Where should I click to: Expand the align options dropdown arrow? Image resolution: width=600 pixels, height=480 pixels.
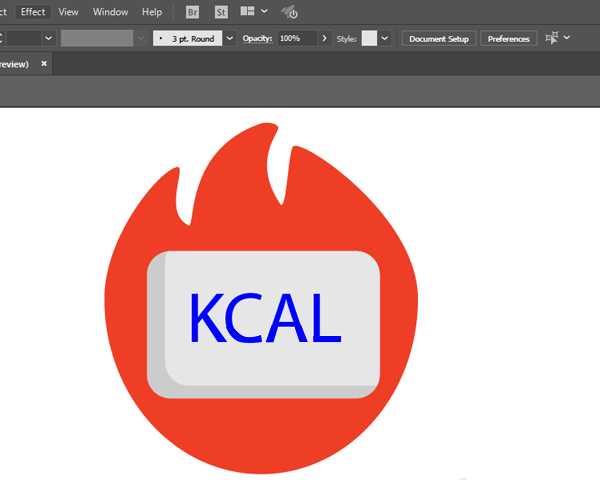[567, 38]
